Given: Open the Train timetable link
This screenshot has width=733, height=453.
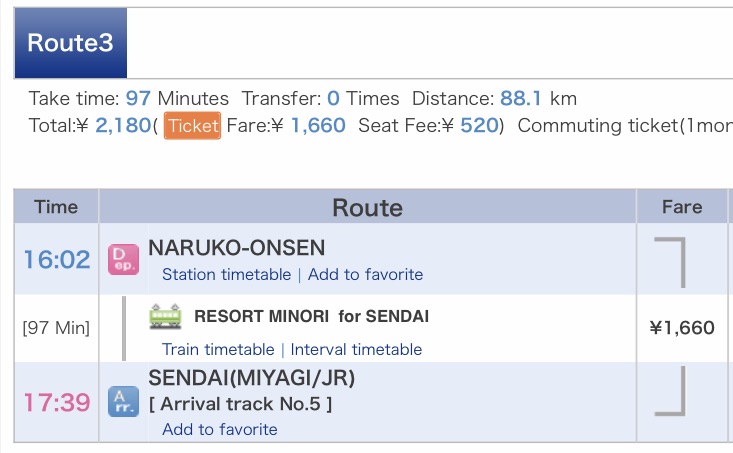Looking at the screenshot, I should [x=218, y=349].
